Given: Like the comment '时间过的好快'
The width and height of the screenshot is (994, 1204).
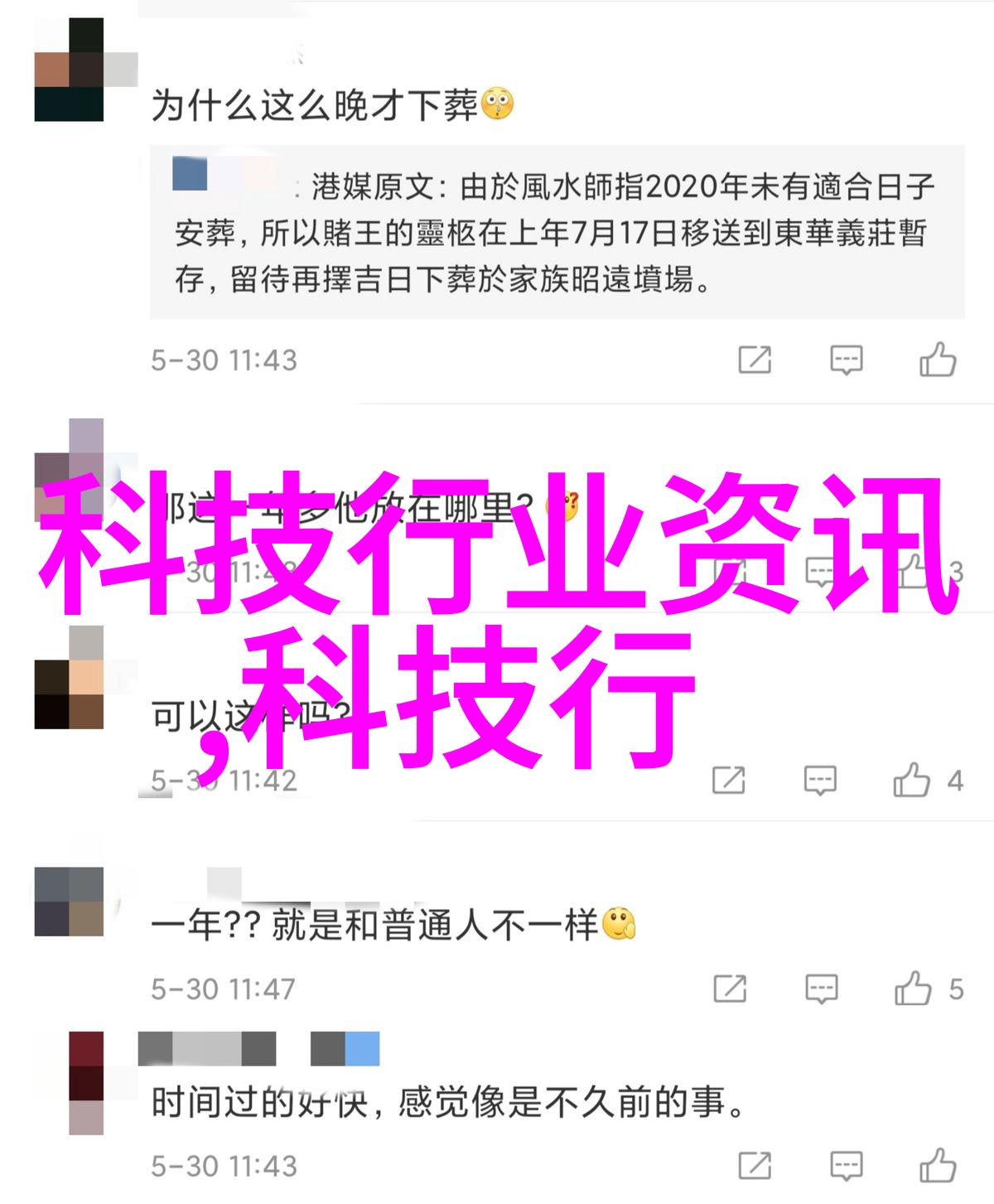Looking at the screenshot, I should (938, 1166).
